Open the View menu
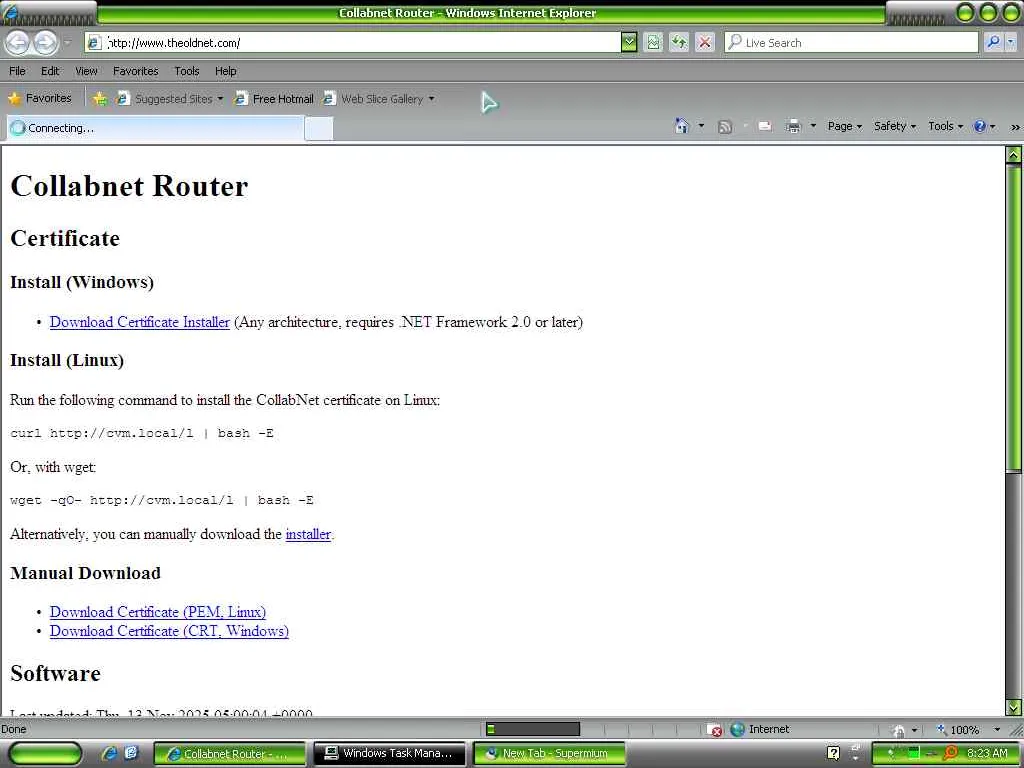This screenshot has height=768, width=1024. [x=86, y=71]
